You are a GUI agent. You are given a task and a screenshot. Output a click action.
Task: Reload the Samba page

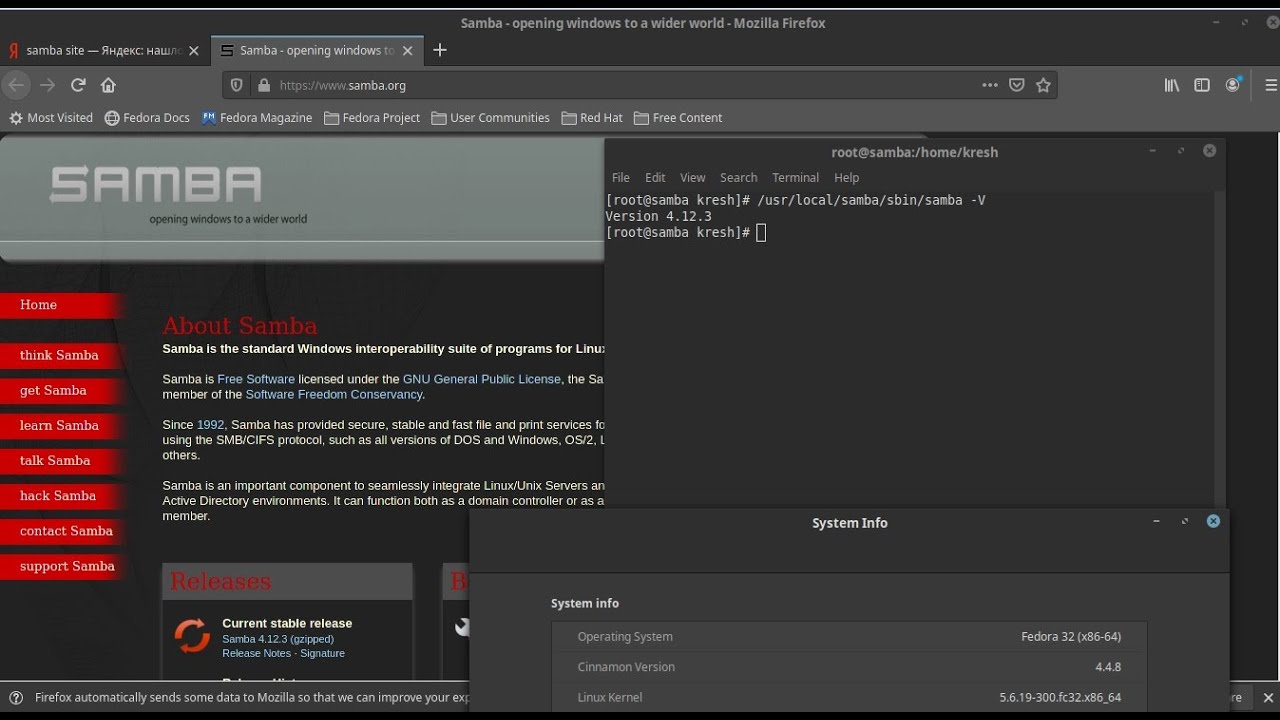point(78,85)
